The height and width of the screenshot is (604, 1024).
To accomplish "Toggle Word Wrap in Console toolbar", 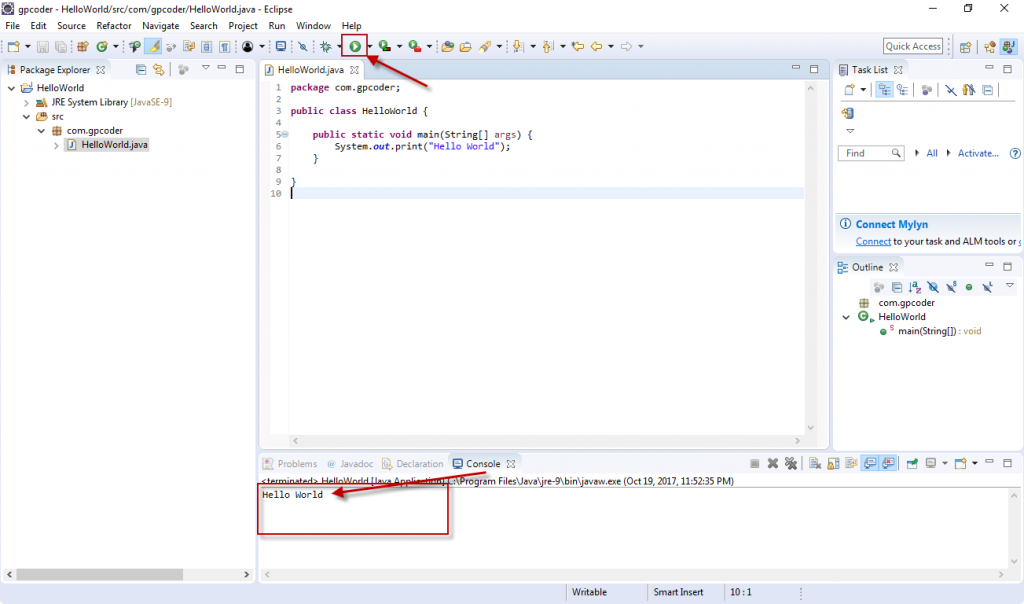I will tap(851, 464).
